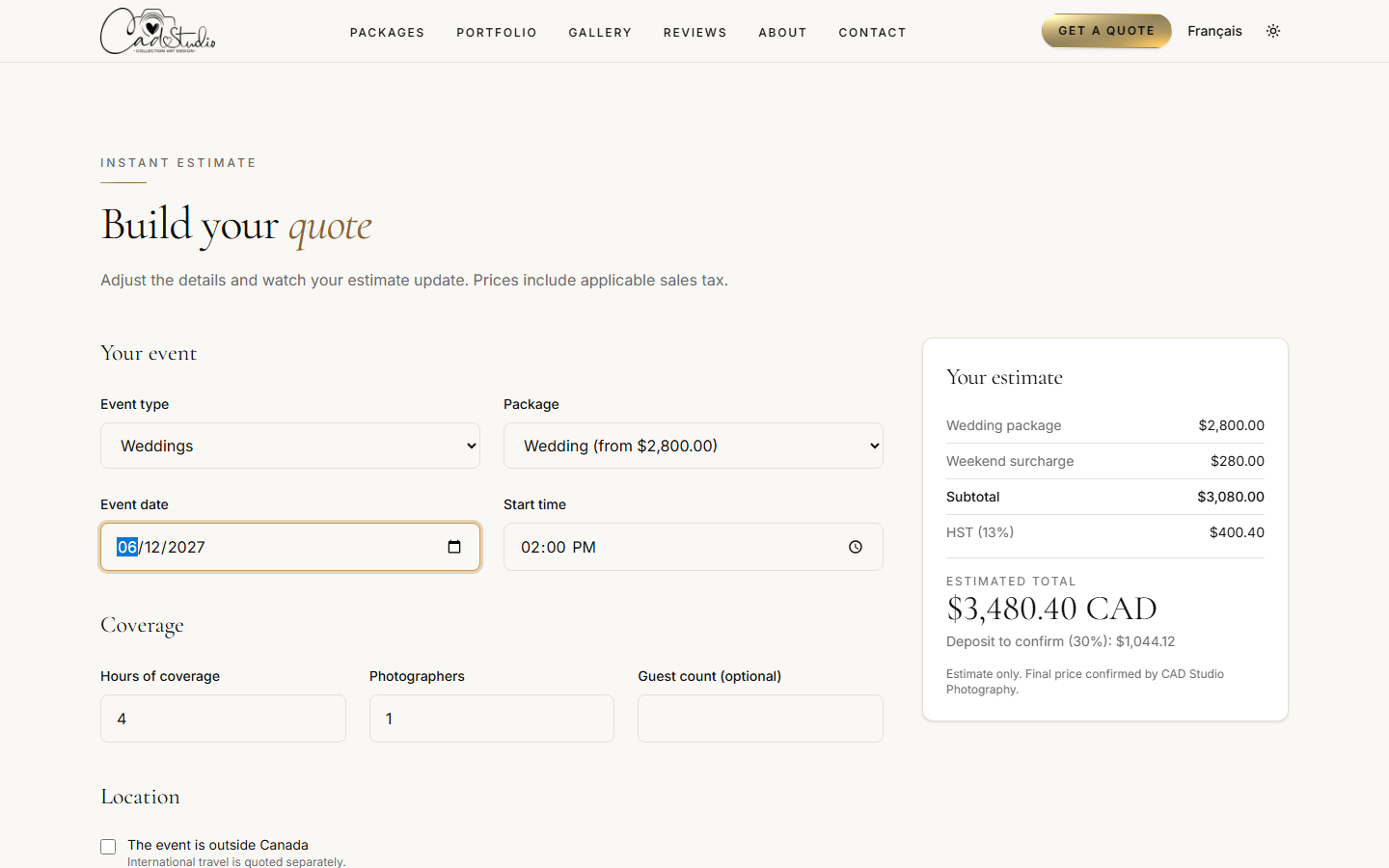This screenshot has height=868, width=1389.
Task: Expand the Event type Weddings dropdown
Action: pyautogui.click(x=290, y=446)
